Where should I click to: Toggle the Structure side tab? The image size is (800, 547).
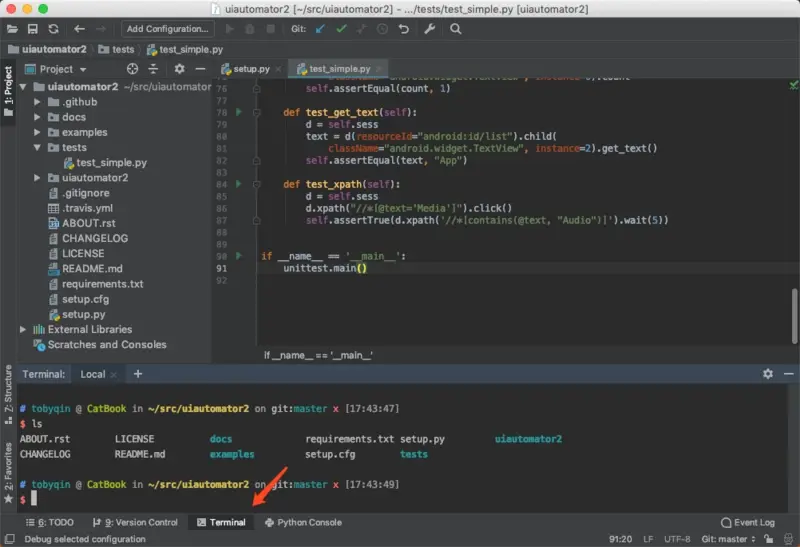tap(8, 394)
